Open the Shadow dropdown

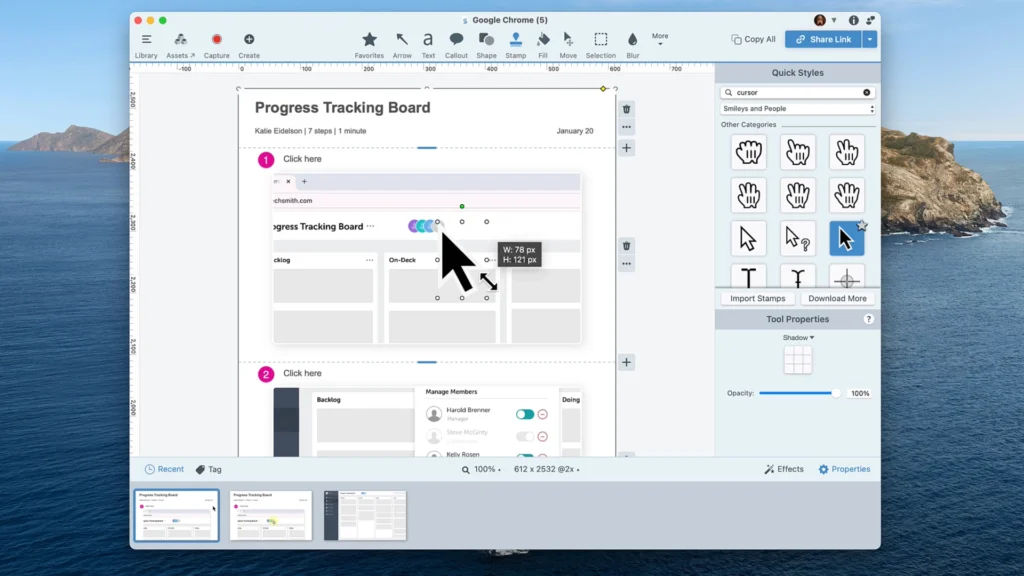coord(798,338)
